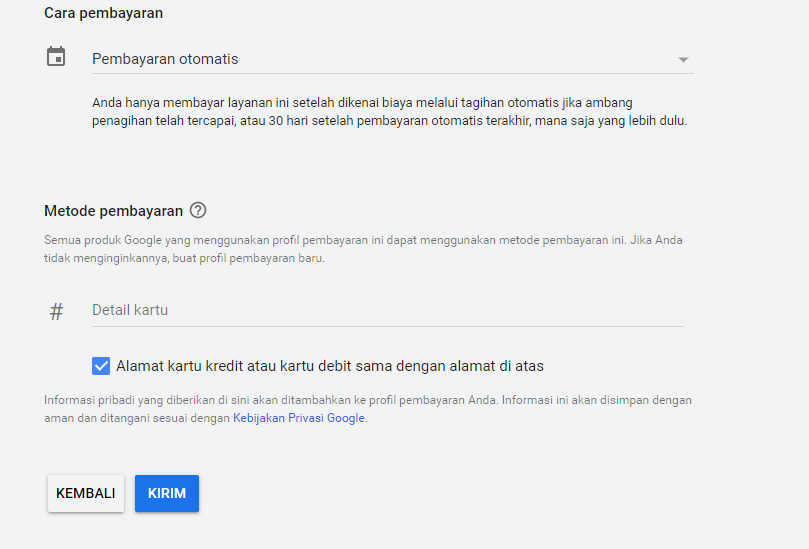This screenshot has height=549, width=809.
Task: Click the calendar icon beside Pembayaran otomatis
Action: [x=56, y=57]
